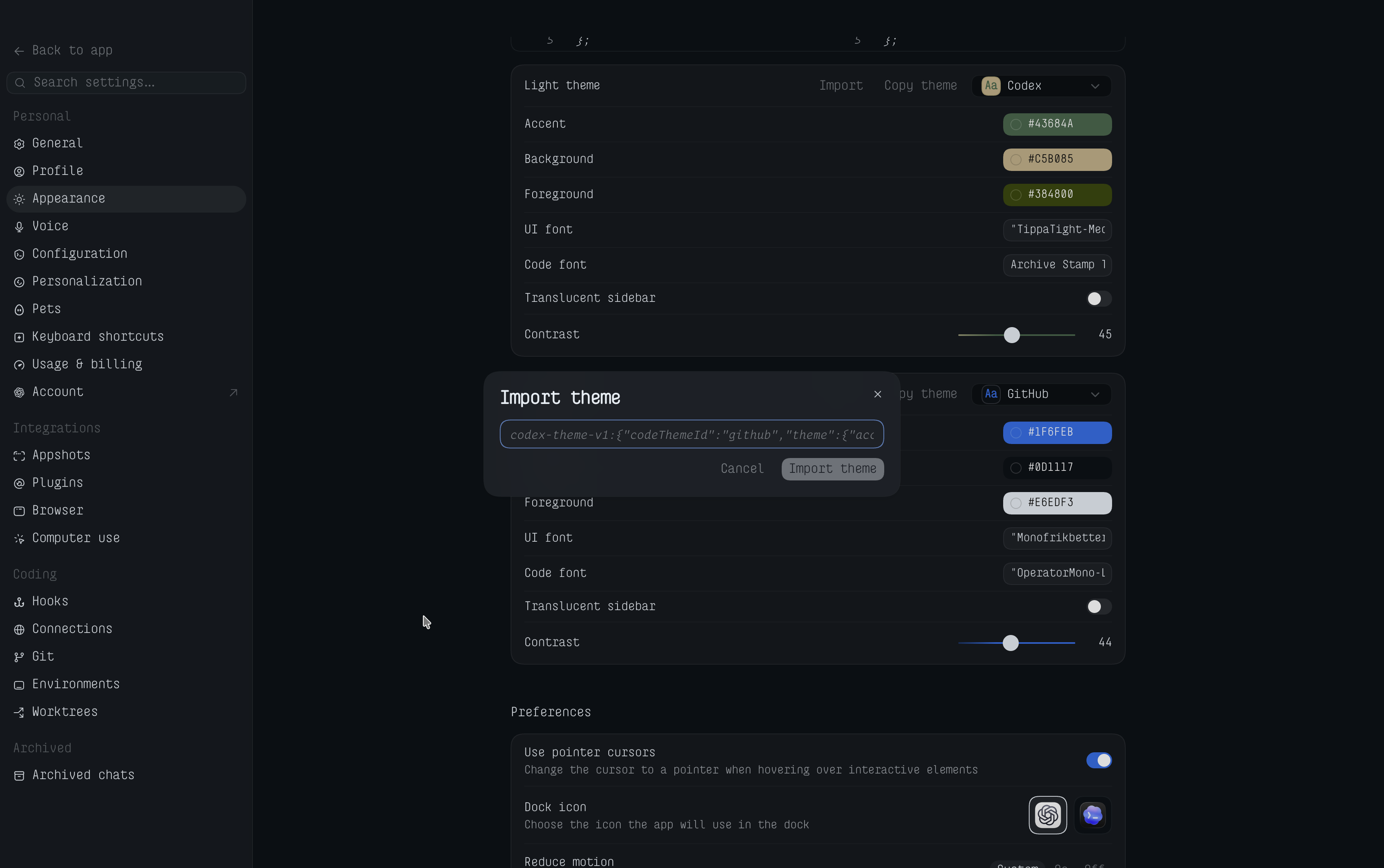Screen dimensions: 1384x868
Task: Click the Appearance sun icon
Action: (x=19, y=199)
